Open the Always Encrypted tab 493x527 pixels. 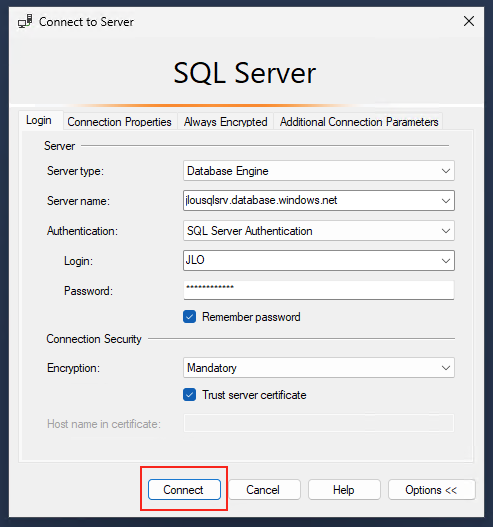pyautogui.click(x=225, y=122)
